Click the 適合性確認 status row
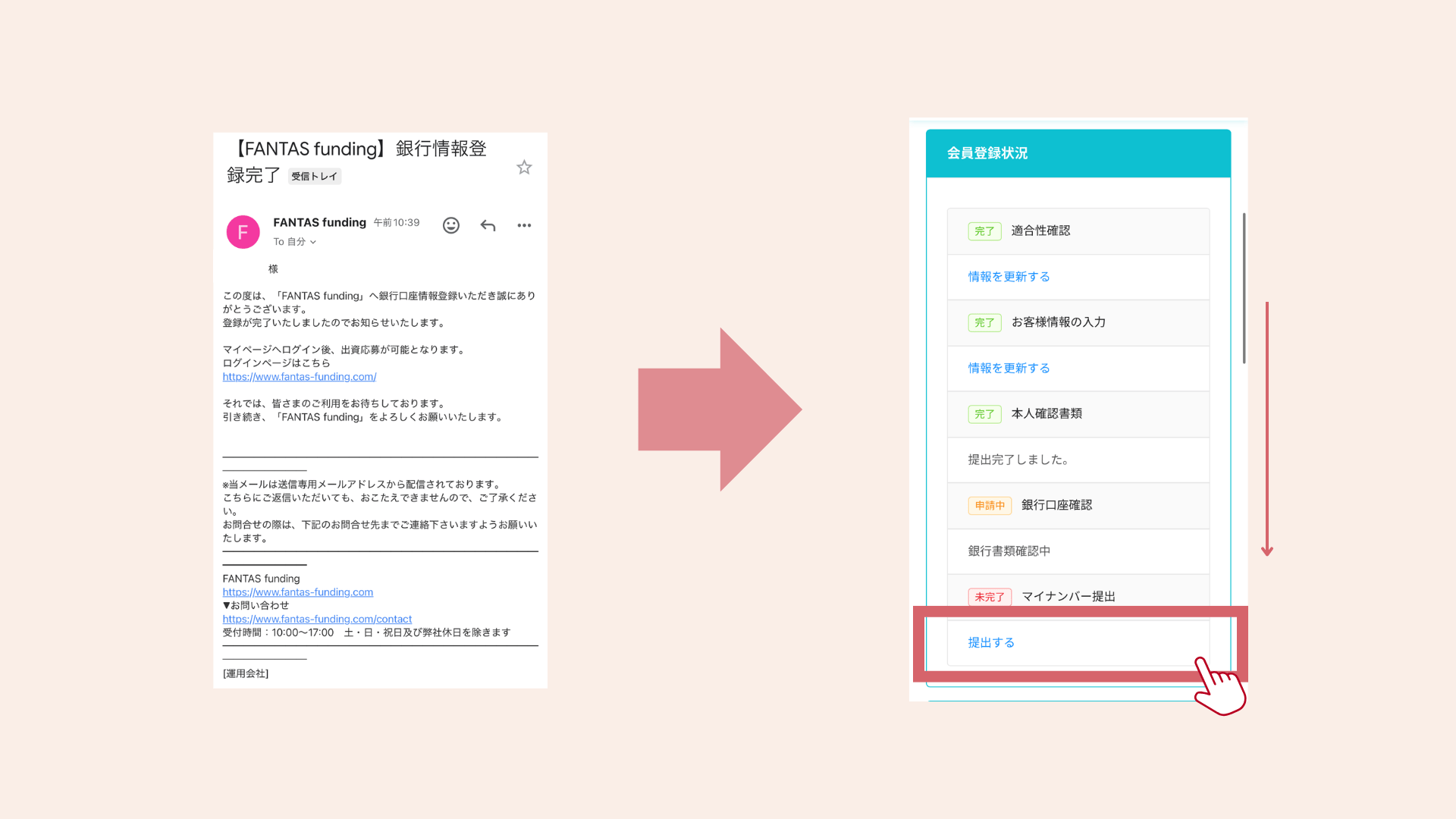The height and width of the screenshot is (819, 1456). 1078,231
